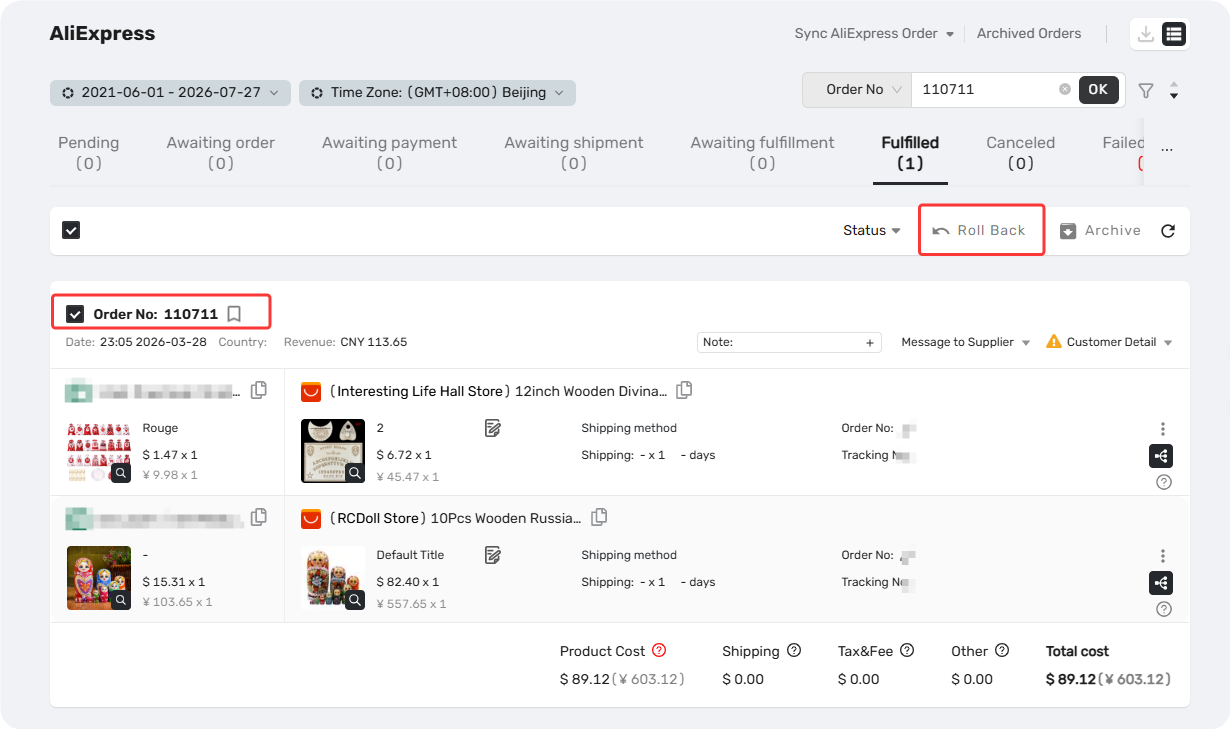
Task: Open the filter funnel icon
Action: point(1146,91)
